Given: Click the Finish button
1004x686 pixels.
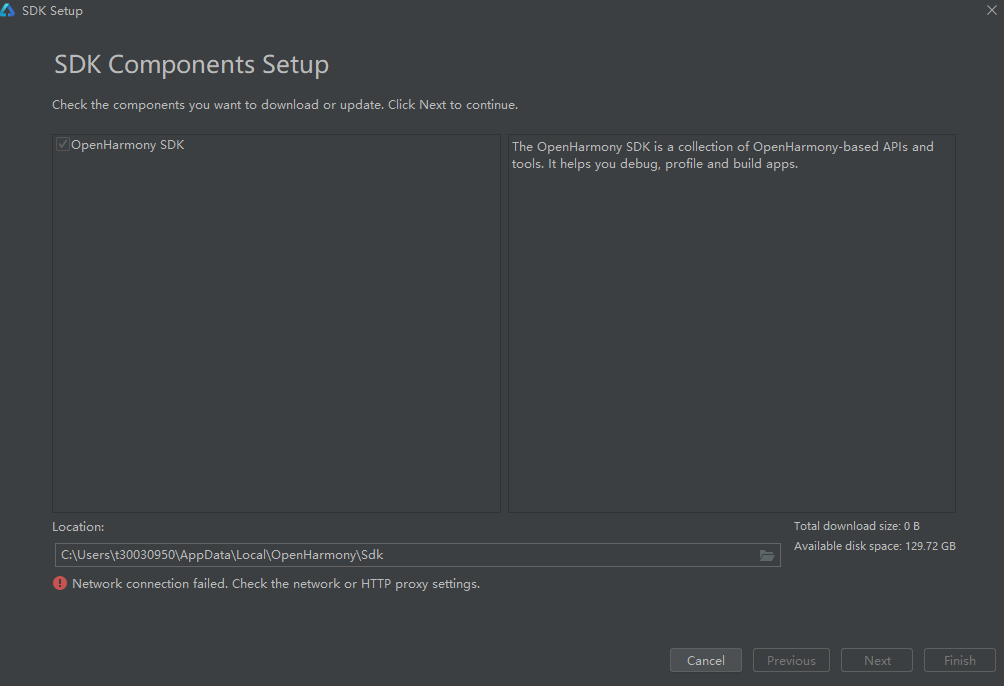Looking at the screenshot, I should click(959, 660).
